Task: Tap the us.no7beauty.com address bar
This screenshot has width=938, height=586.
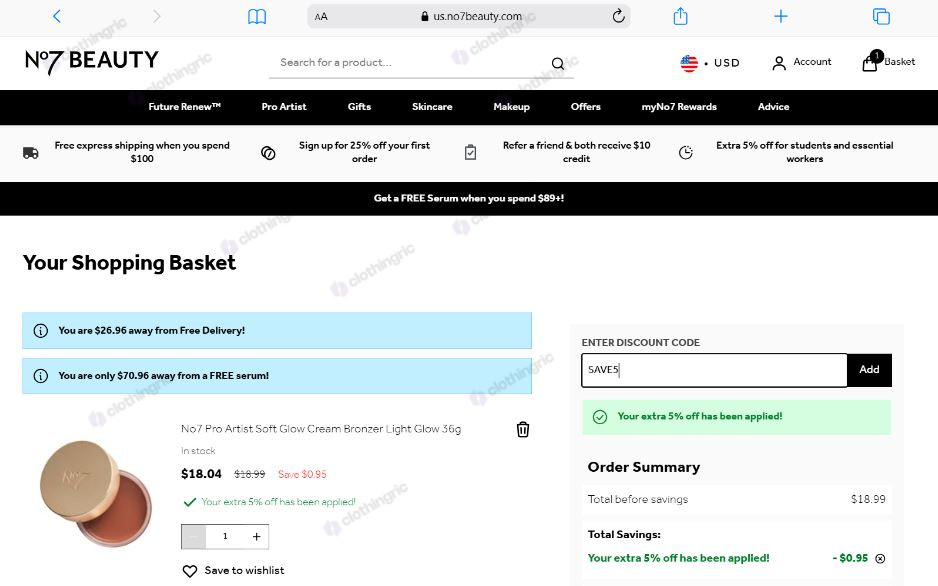Action: click(x=468, y=16)
